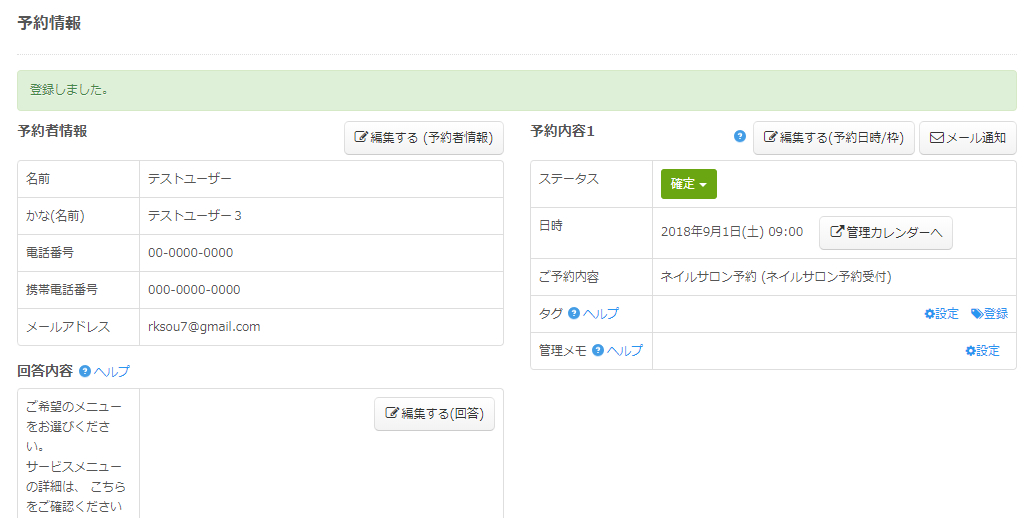Go to 管理カレンダーへ button
Image resolution: width=1032 pixels, height=518 pixels.
click(885, 233)
